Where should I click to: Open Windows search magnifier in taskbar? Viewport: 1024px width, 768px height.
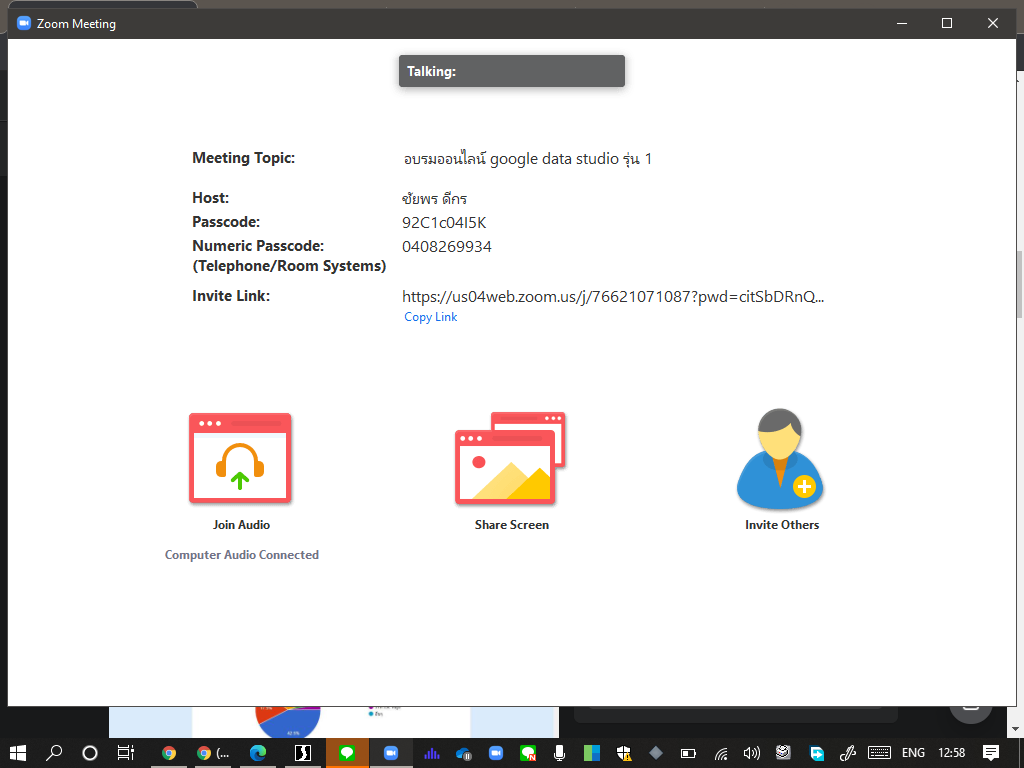pyautogui.click(x=54, y=753)
